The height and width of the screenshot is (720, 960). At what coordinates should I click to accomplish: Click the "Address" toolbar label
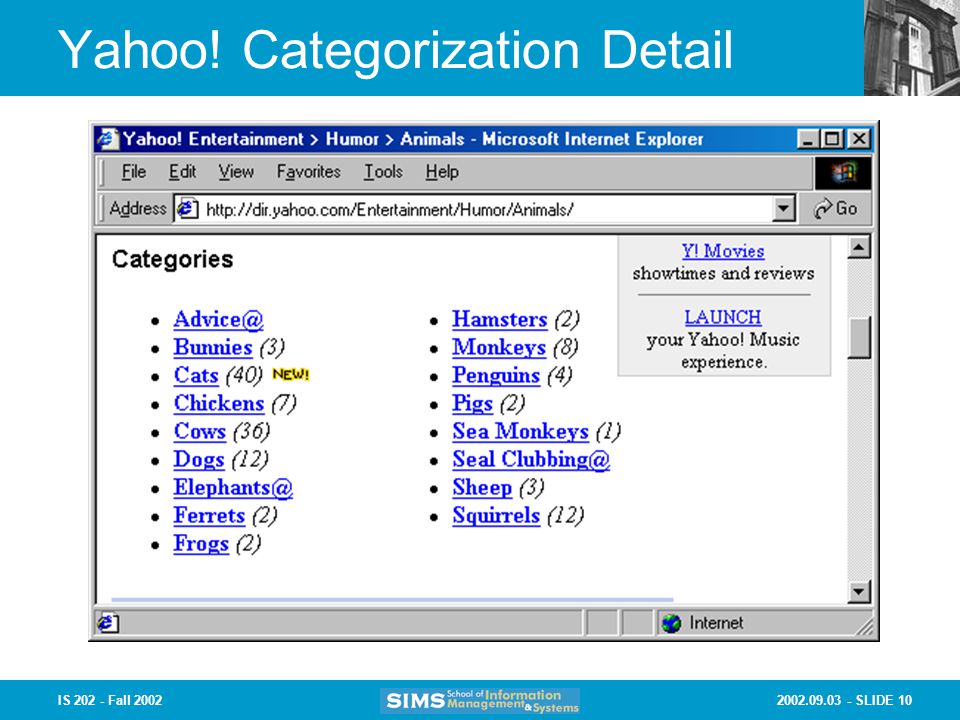[x=138, y=209]
